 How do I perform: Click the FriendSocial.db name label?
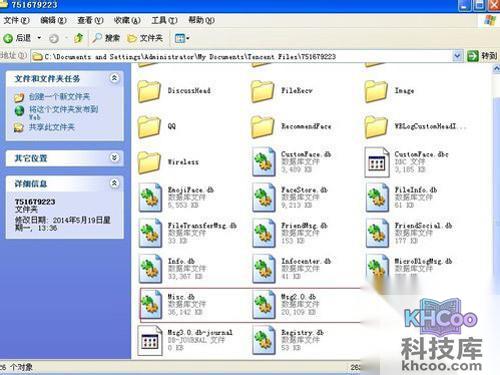(x=423, y=226)
